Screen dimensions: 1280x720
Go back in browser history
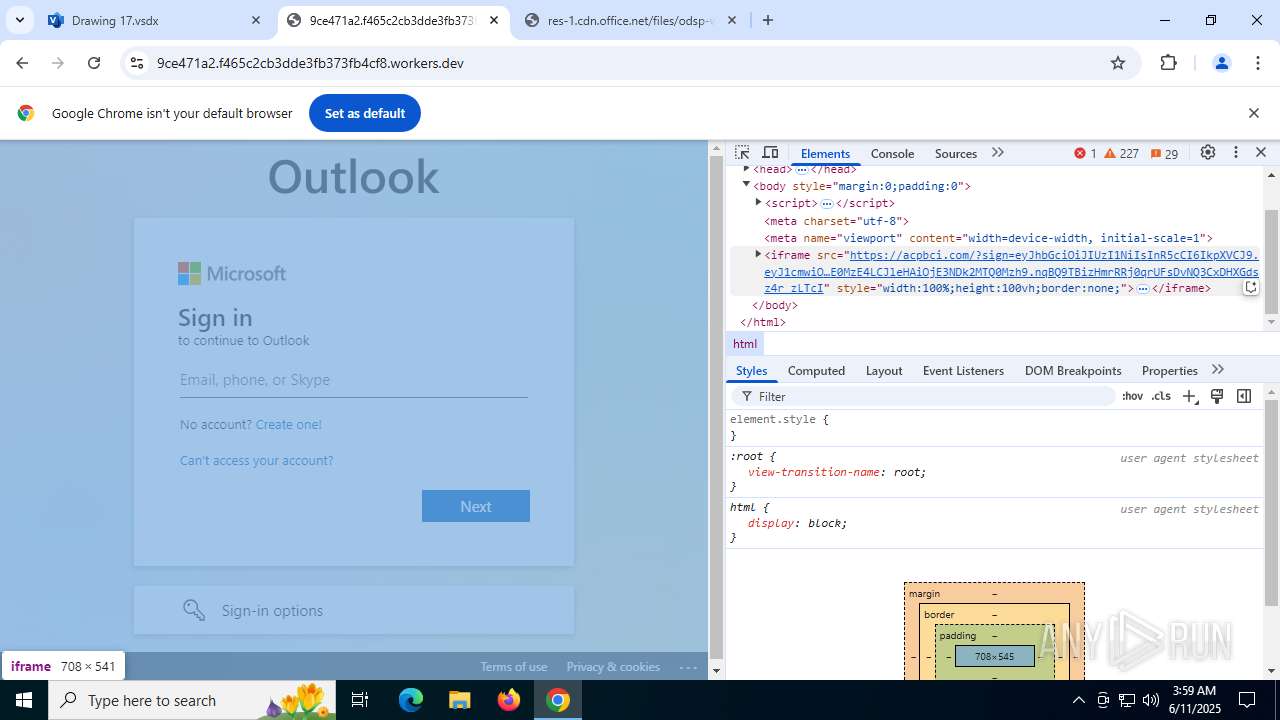tap(22, 63)
